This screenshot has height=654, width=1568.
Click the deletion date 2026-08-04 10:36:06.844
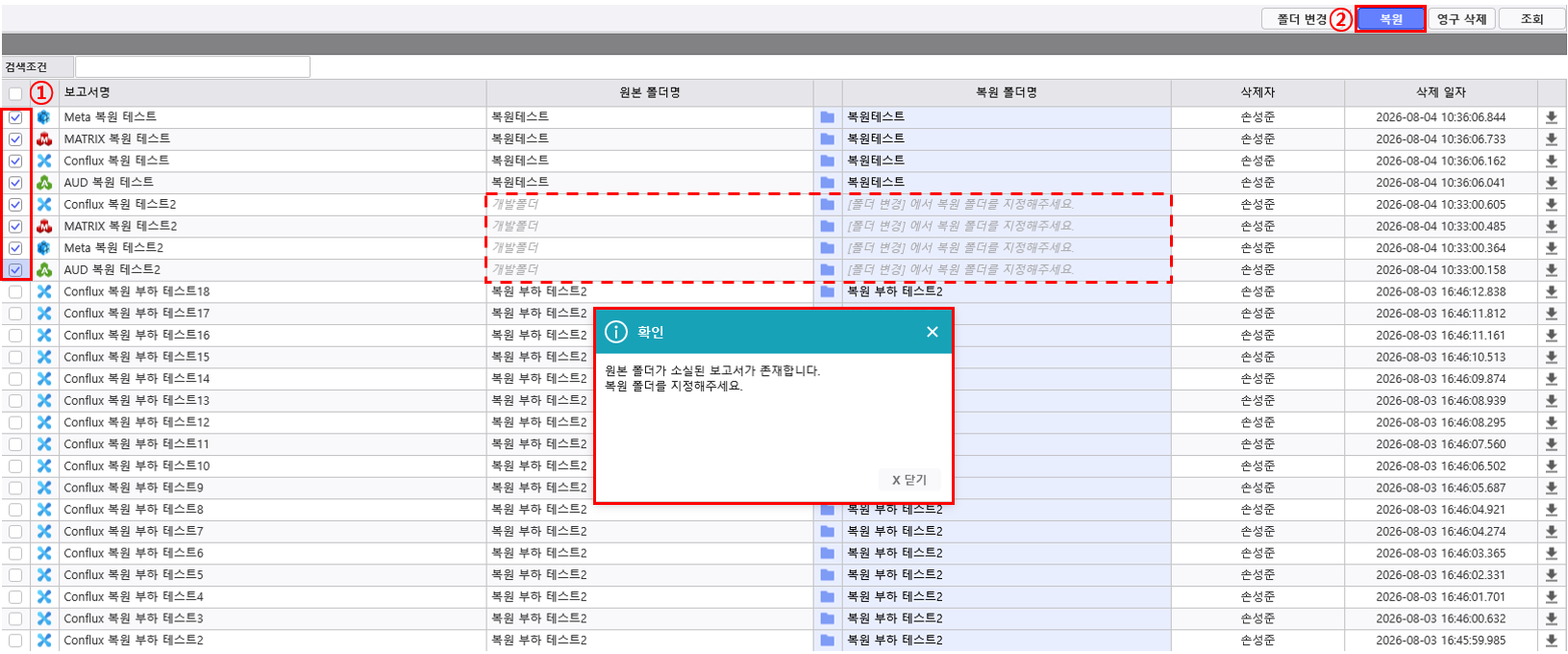pos(1440,117)
